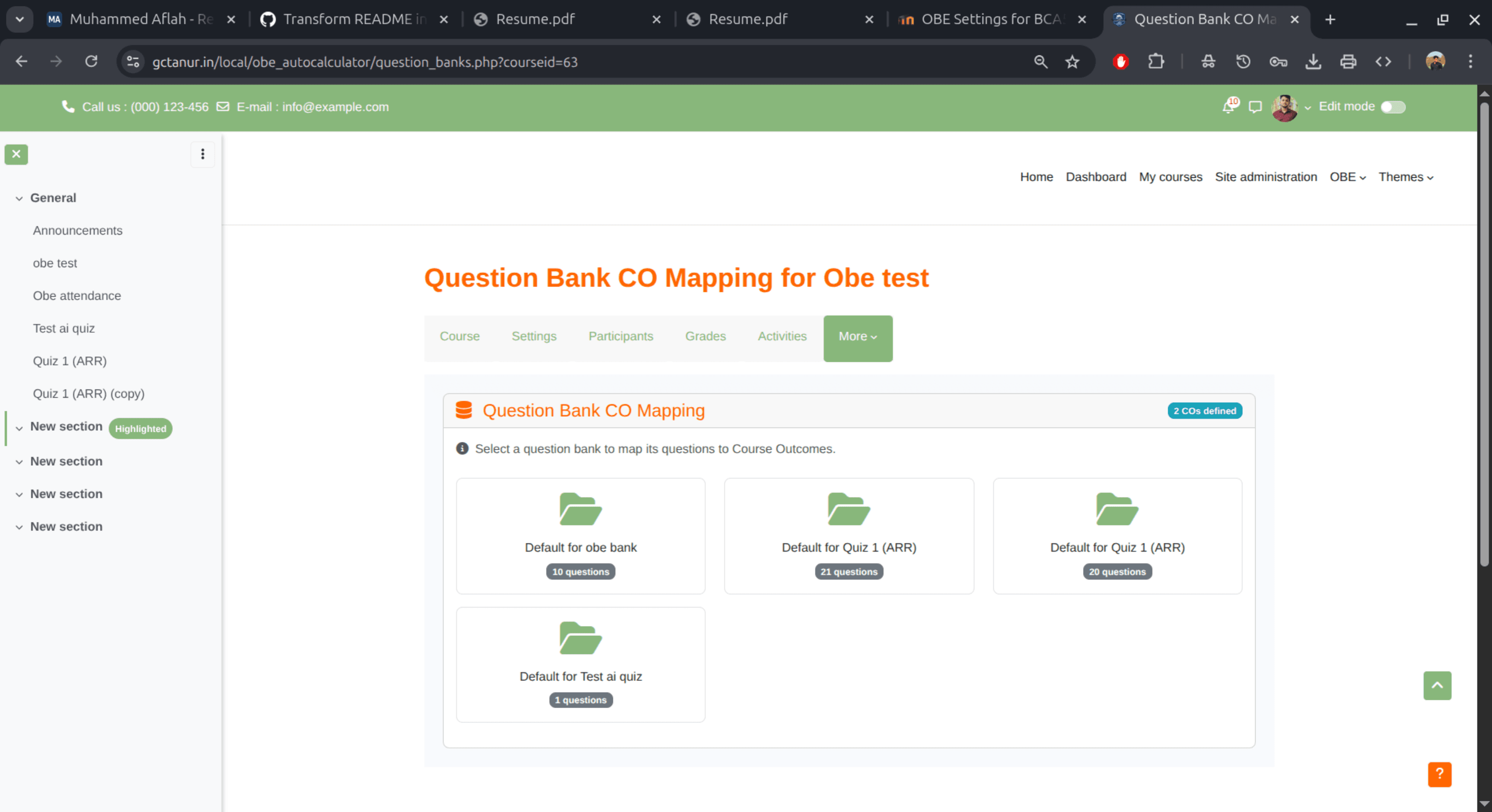
Task: Open the More dropdown in course navigation
Action: (x=857, y=337)
